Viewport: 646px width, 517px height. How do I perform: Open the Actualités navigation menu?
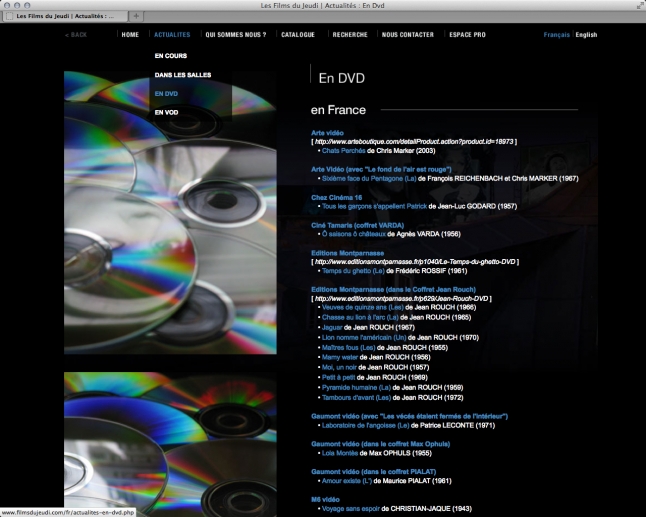171,35
